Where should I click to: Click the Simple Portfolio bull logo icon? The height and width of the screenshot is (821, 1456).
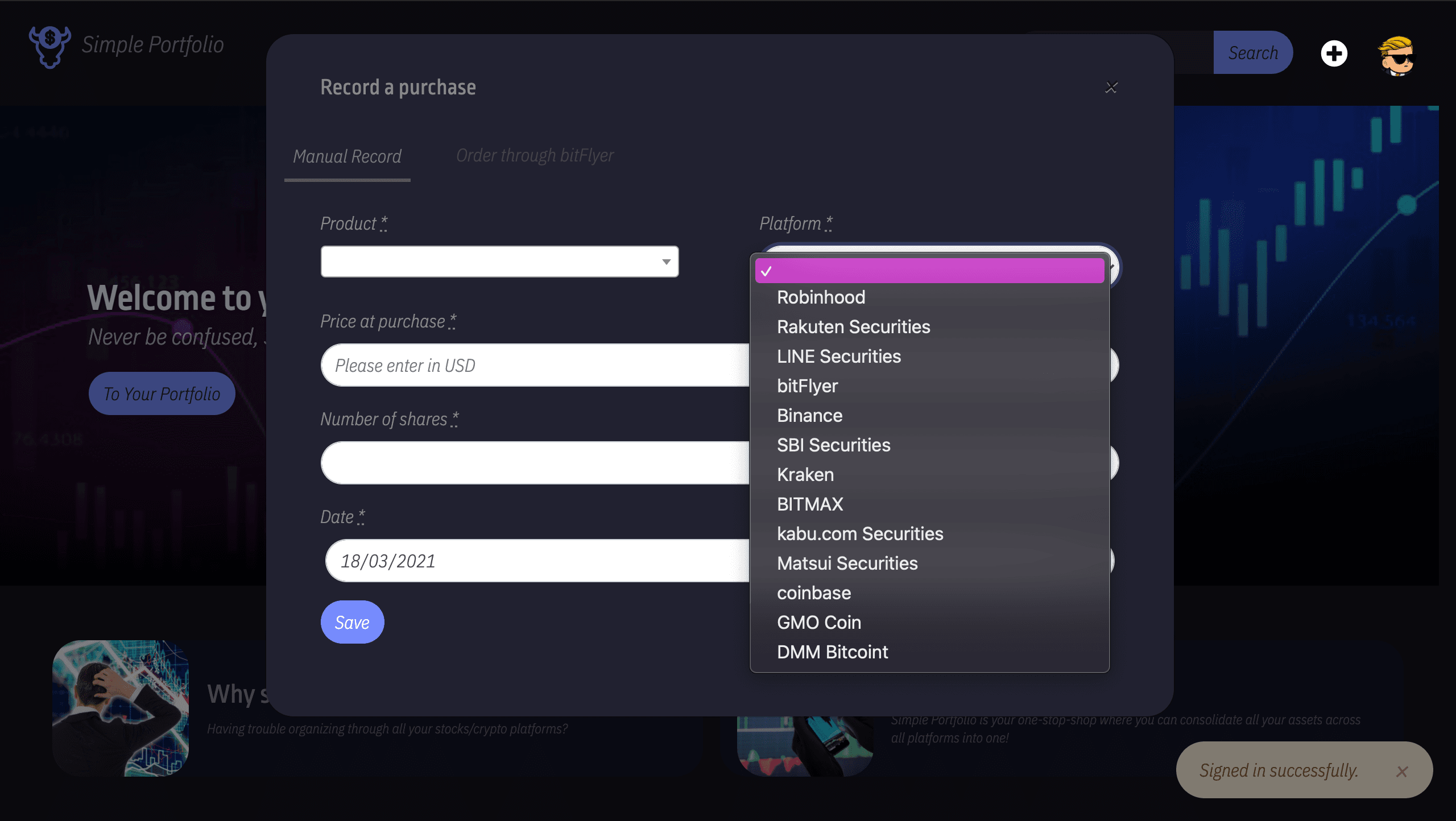pyautogui.click(x=50, y=47)
